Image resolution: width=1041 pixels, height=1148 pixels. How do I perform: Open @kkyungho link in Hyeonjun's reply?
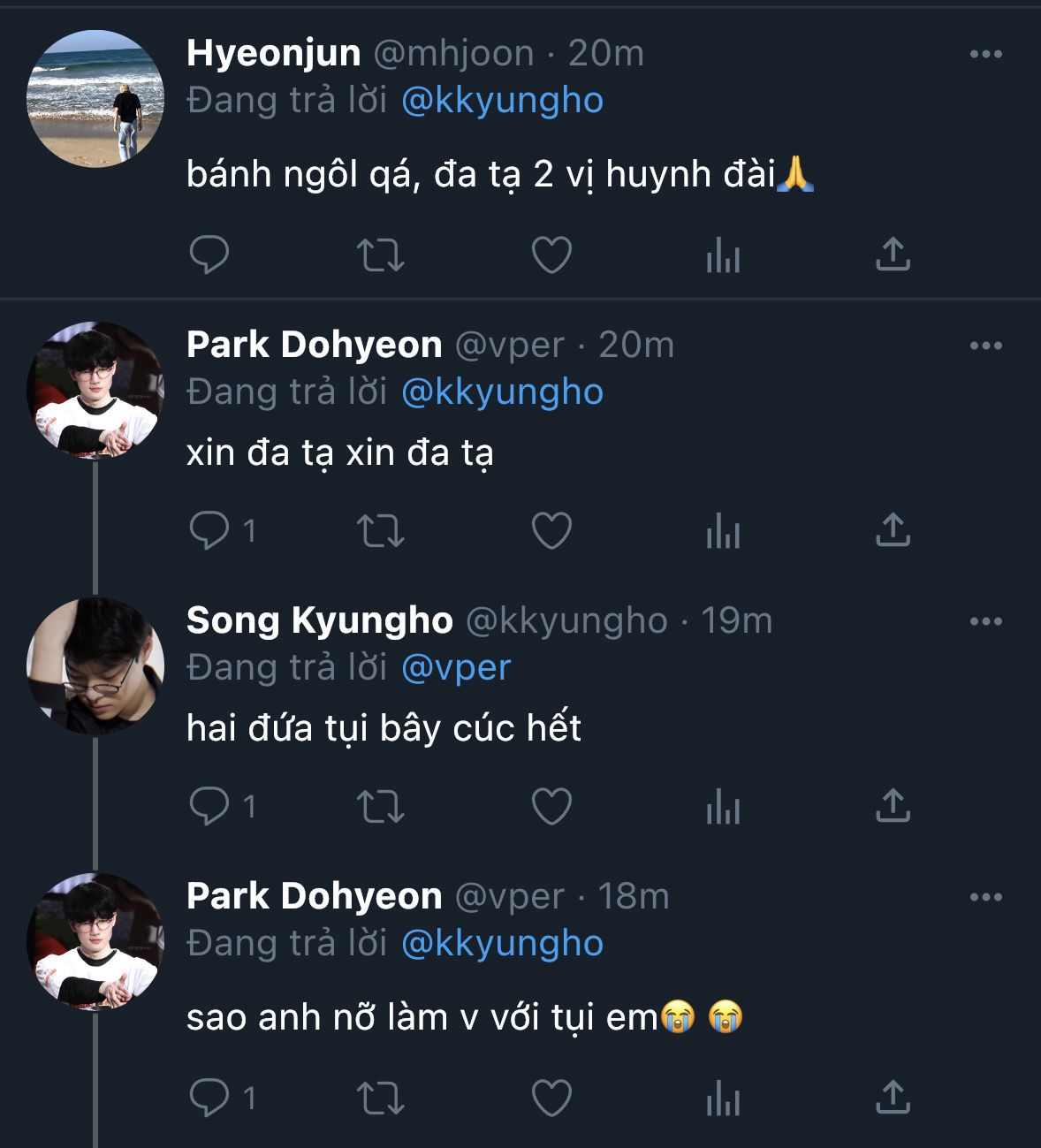point(502,100)
